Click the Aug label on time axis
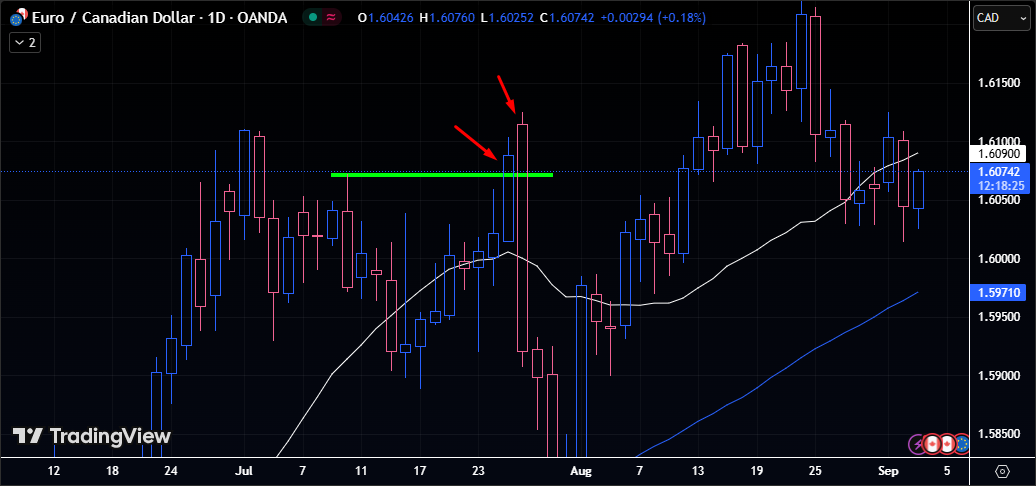This screenshot has width=1036, height=486. [581, 471]
